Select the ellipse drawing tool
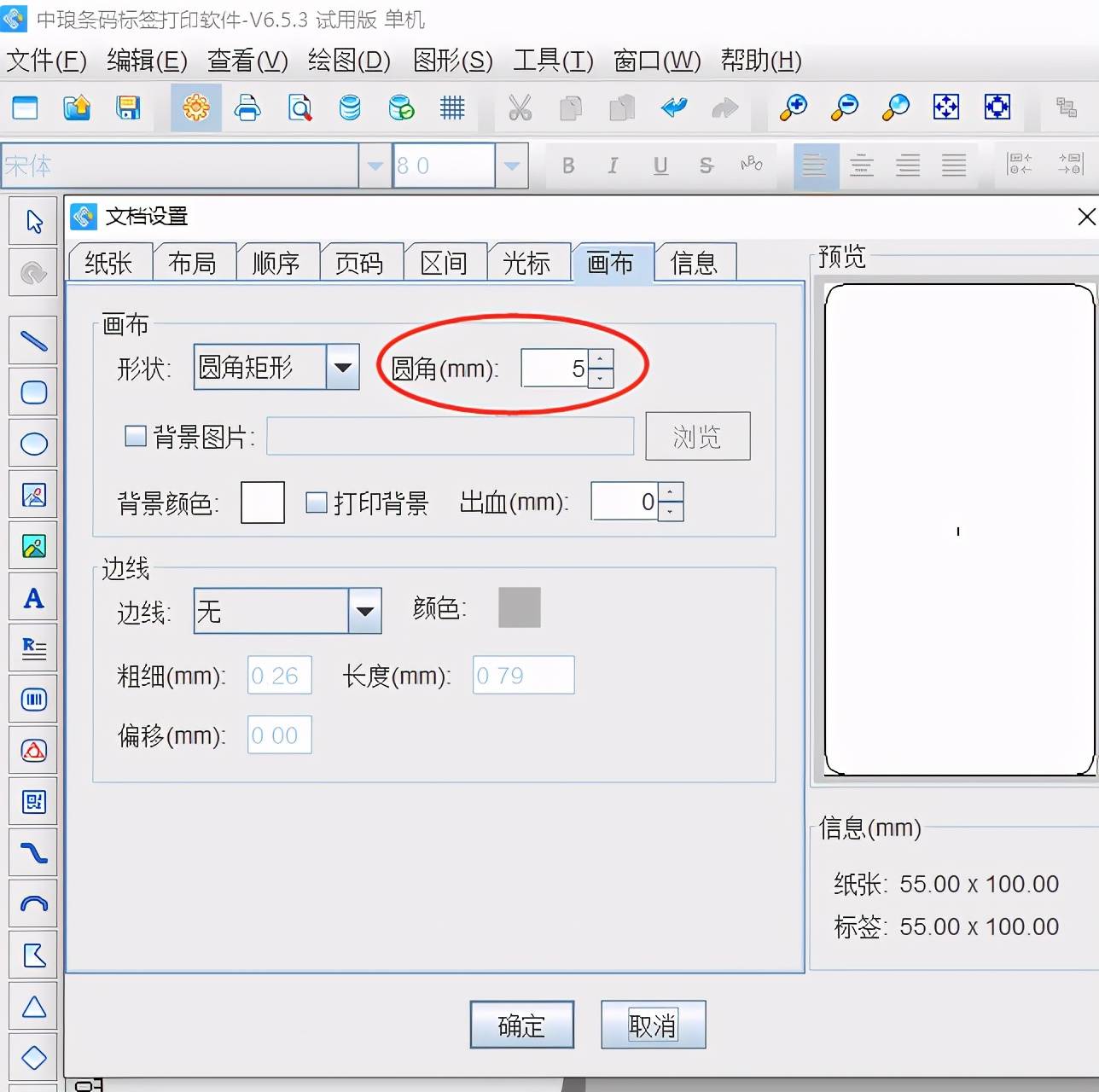1099x1092 pixels. click(x=33, y=444)
